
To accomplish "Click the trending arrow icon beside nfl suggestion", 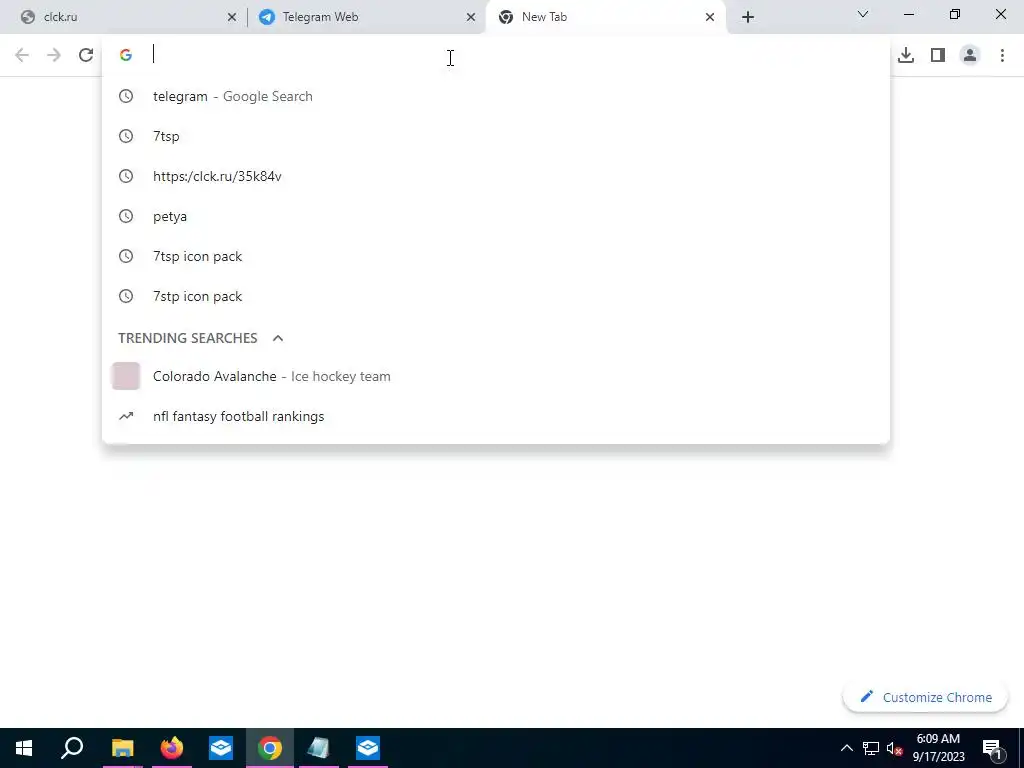I will coord(126,417).
